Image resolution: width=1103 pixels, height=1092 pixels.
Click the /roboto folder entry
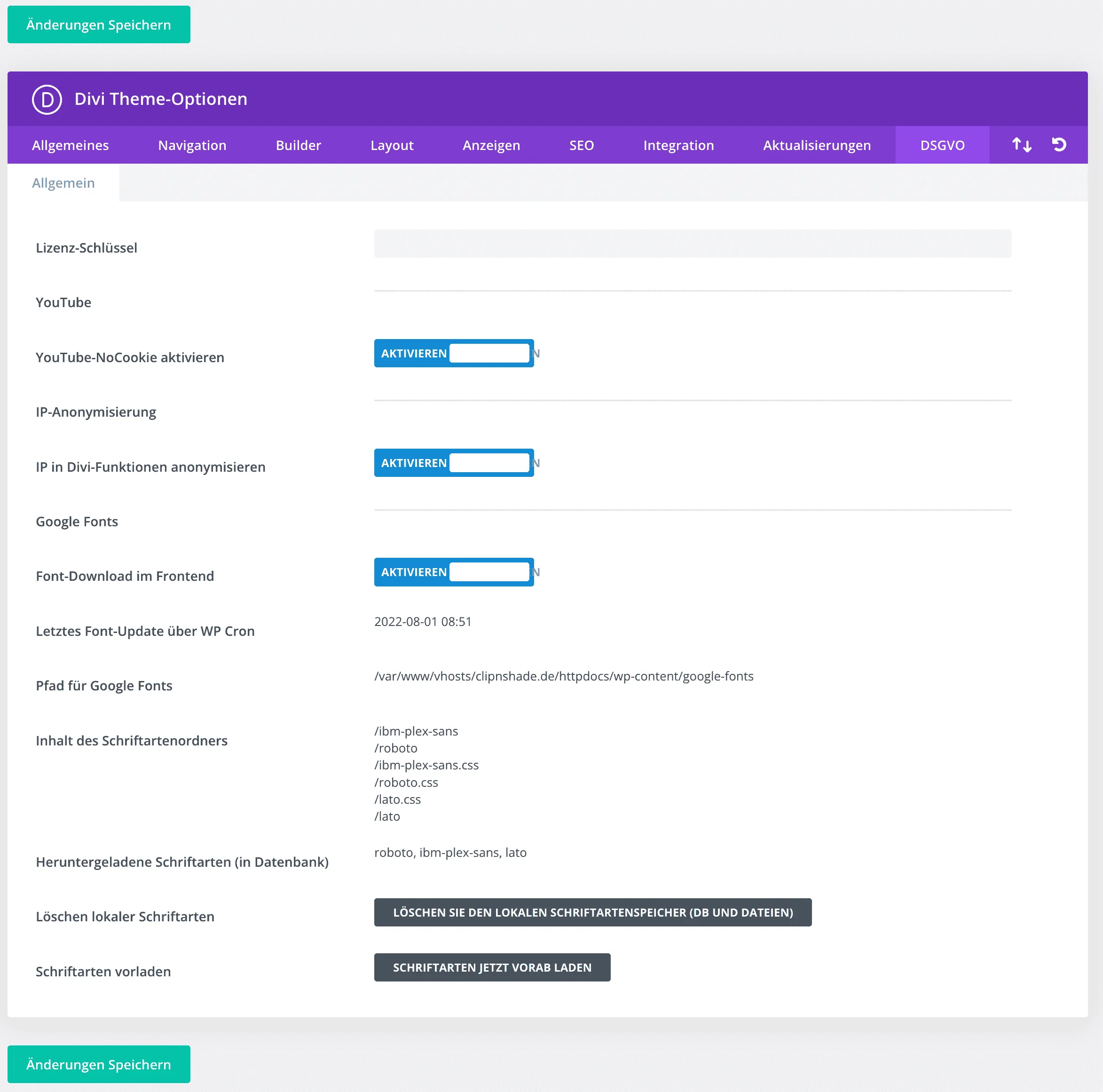tap(396, 748)
